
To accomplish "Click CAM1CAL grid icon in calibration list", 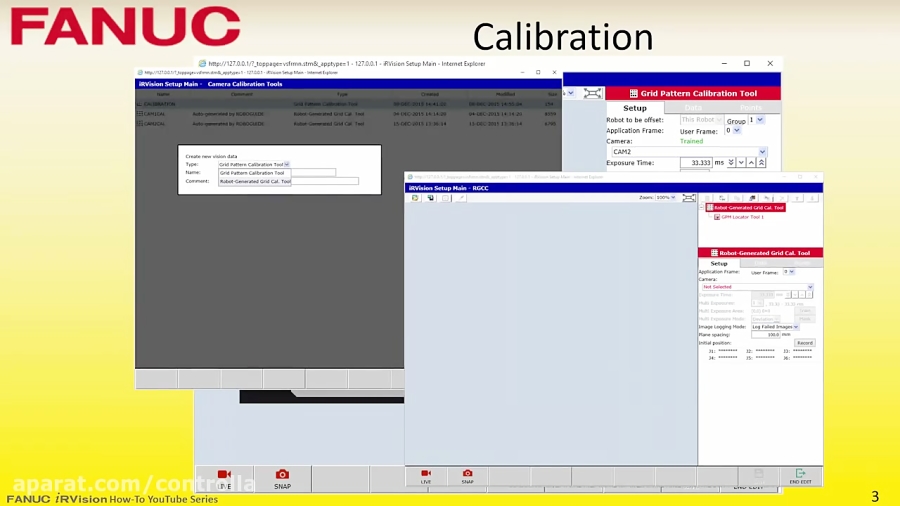I will coord(139,114).
